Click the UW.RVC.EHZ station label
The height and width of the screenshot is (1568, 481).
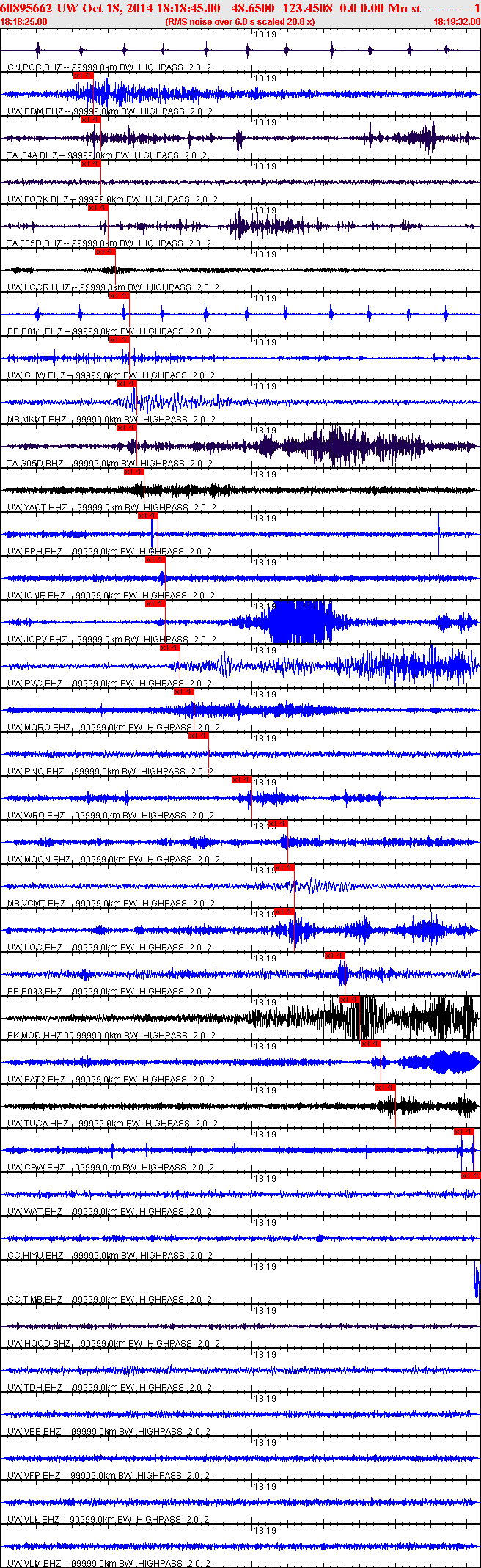click(x=35, y=684)
